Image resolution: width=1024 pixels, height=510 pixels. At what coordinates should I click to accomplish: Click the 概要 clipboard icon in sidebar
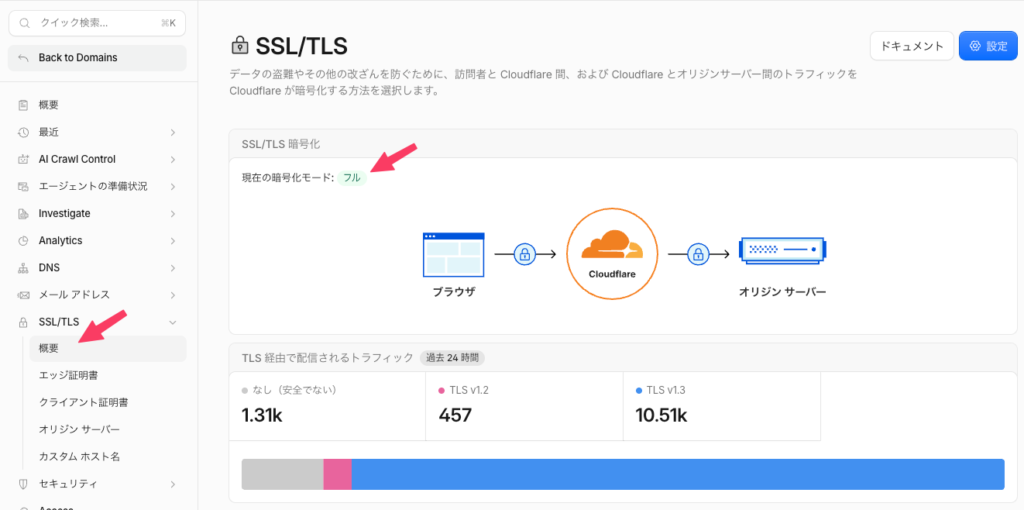tap(24, 104)
